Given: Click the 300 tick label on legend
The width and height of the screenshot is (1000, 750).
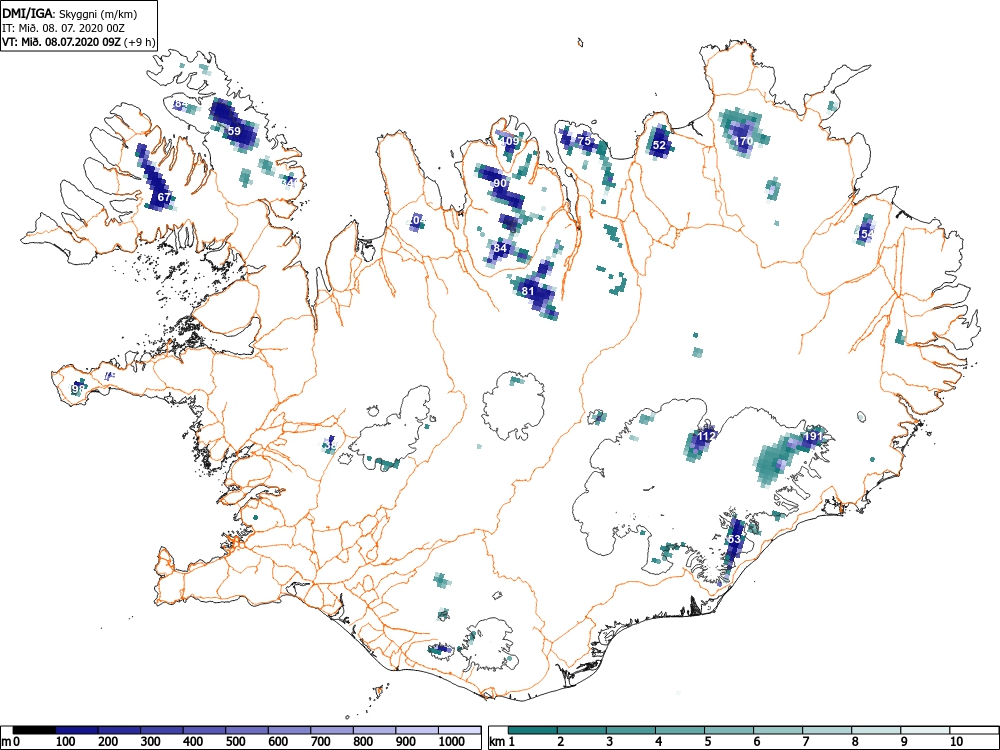Looking at the screenshot, I should point(151,742).
